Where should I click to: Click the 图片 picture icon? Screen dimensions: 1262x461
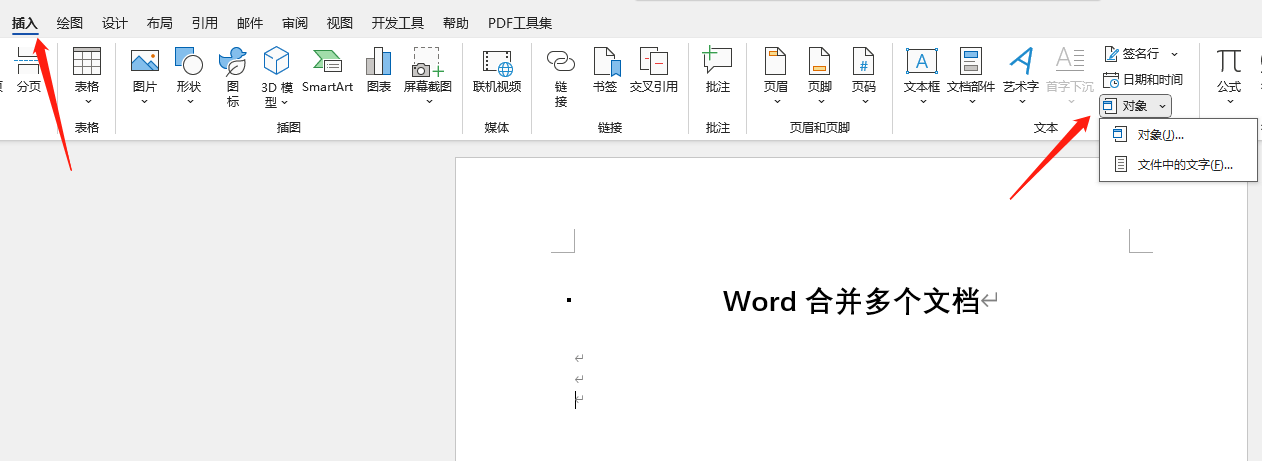point(145,62)
